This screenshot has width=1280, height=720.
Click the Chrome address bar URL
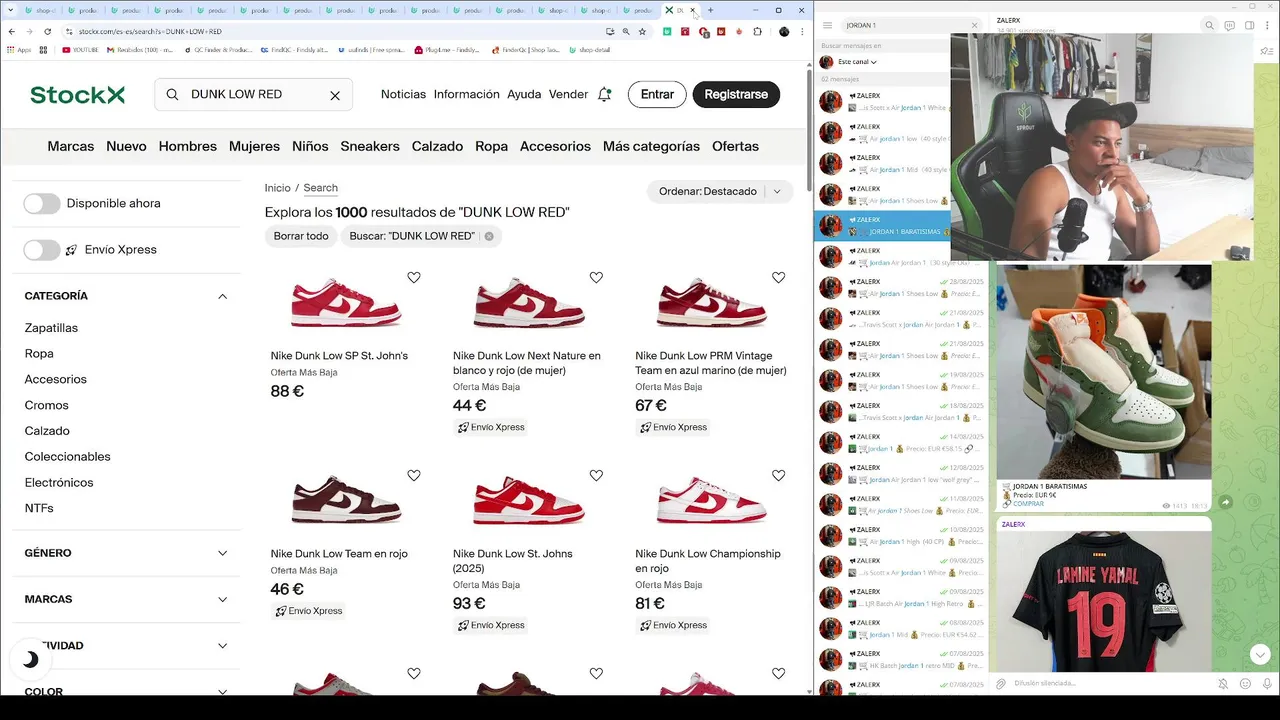[x=150, y=31]
